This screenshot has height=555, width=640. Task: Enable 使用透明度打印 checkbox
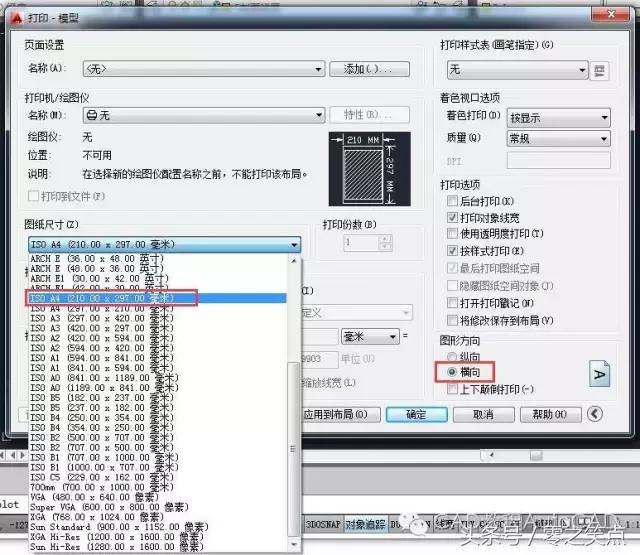452,234
